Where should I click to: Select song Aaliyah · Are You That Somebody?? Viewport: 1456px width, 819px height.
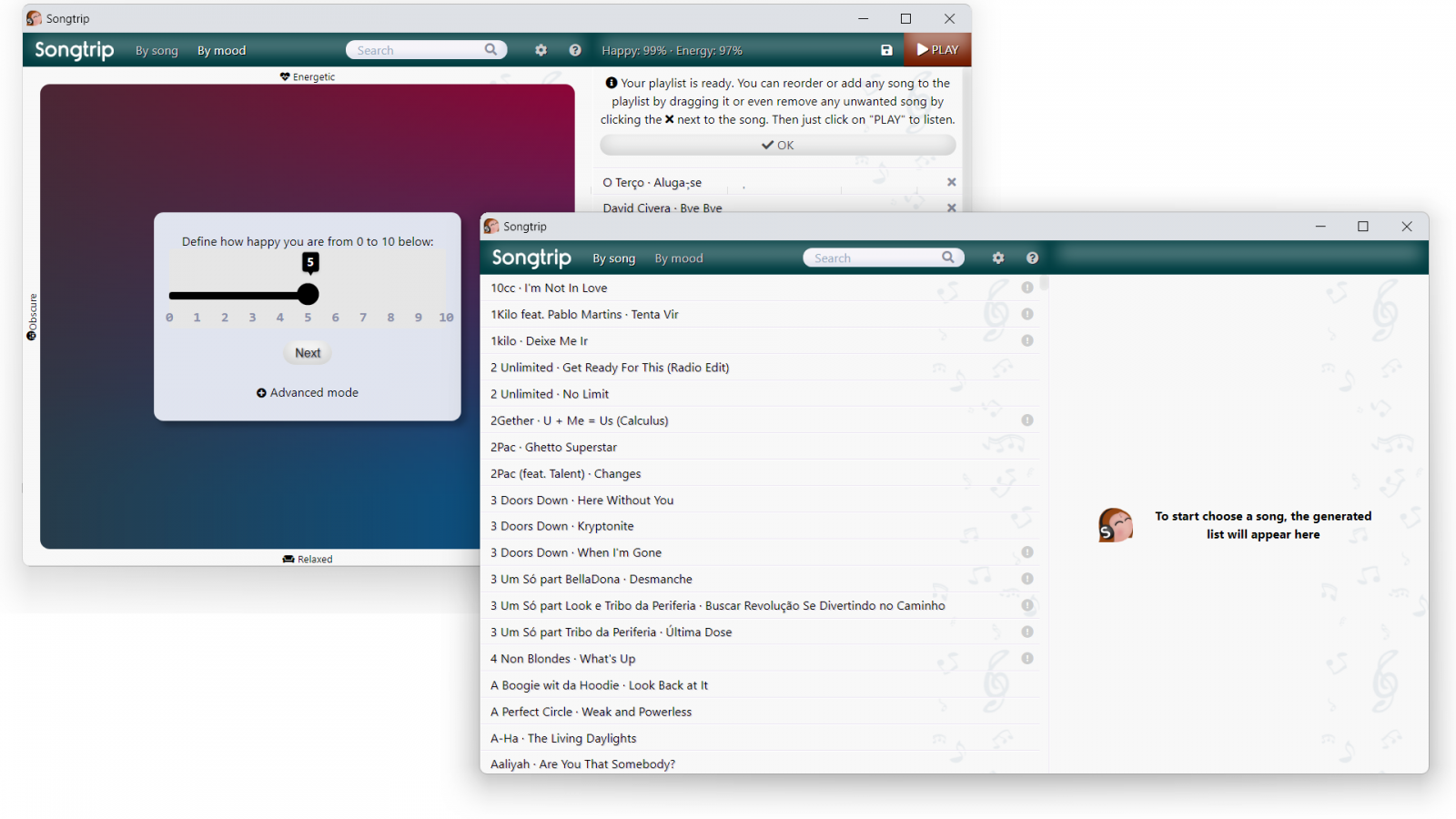coord(761,763)
